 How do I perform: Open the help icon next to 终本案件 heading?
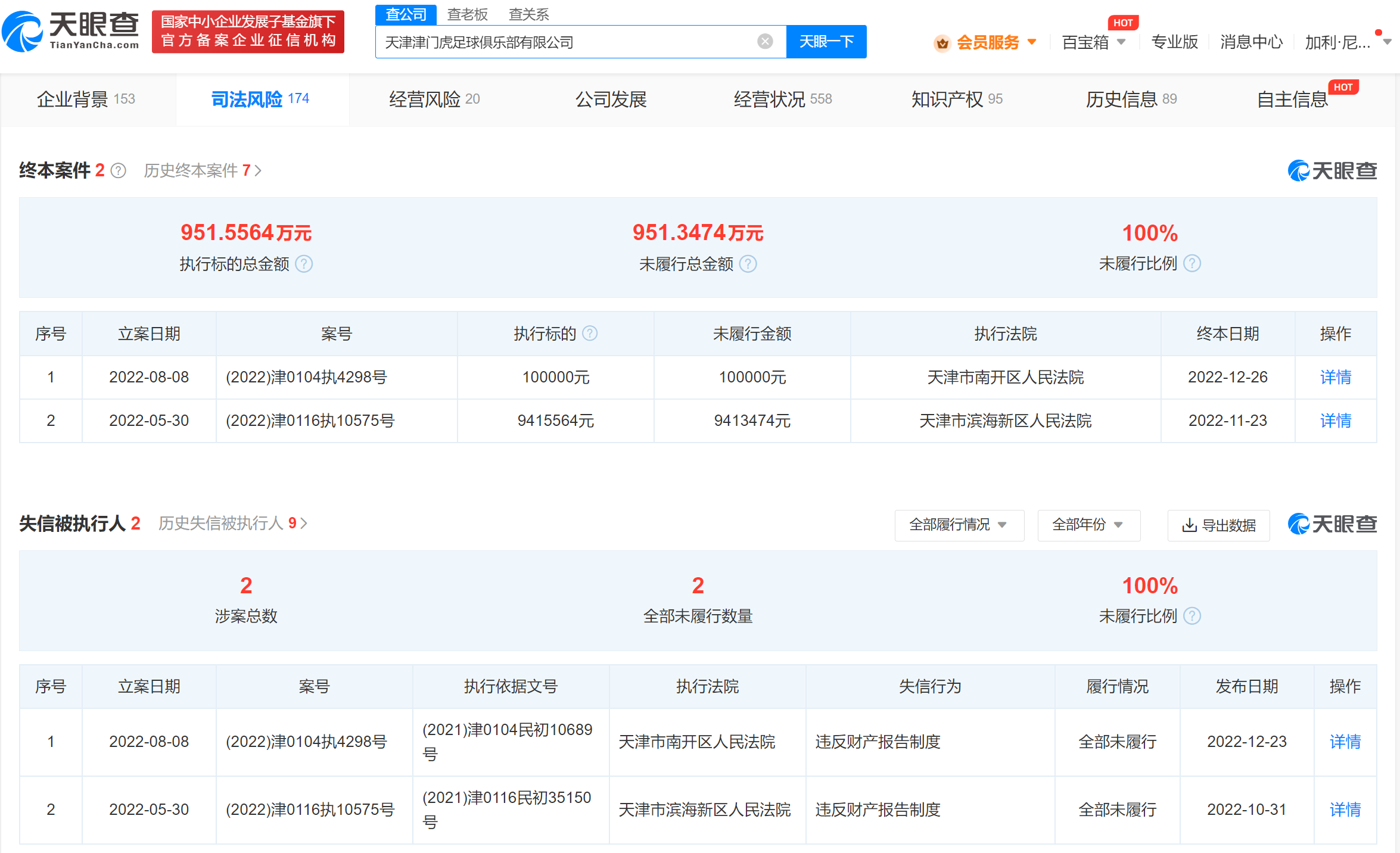[118, 171]
